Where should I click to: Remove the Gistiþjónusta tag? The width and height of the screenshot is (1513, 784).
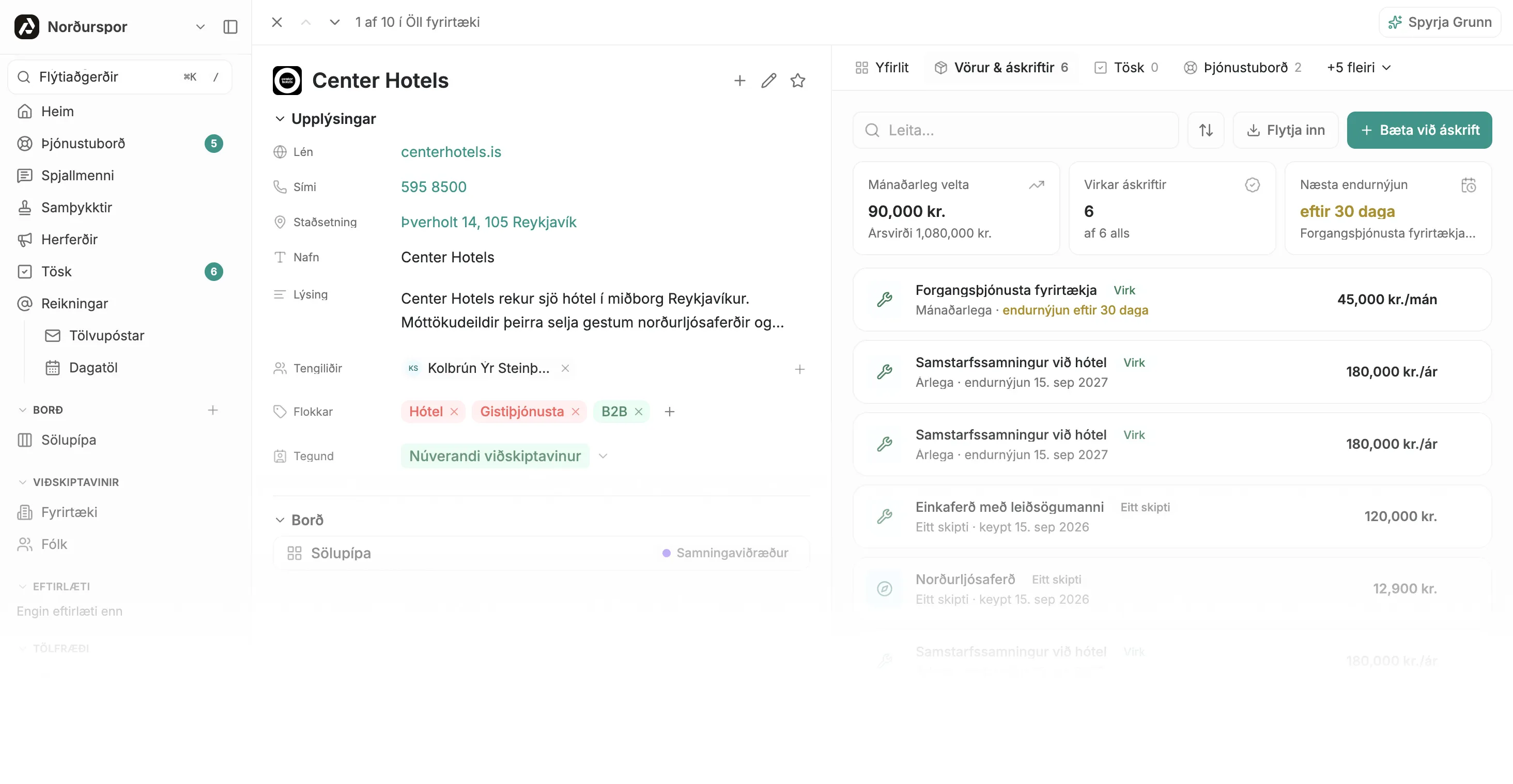point(576,412)
